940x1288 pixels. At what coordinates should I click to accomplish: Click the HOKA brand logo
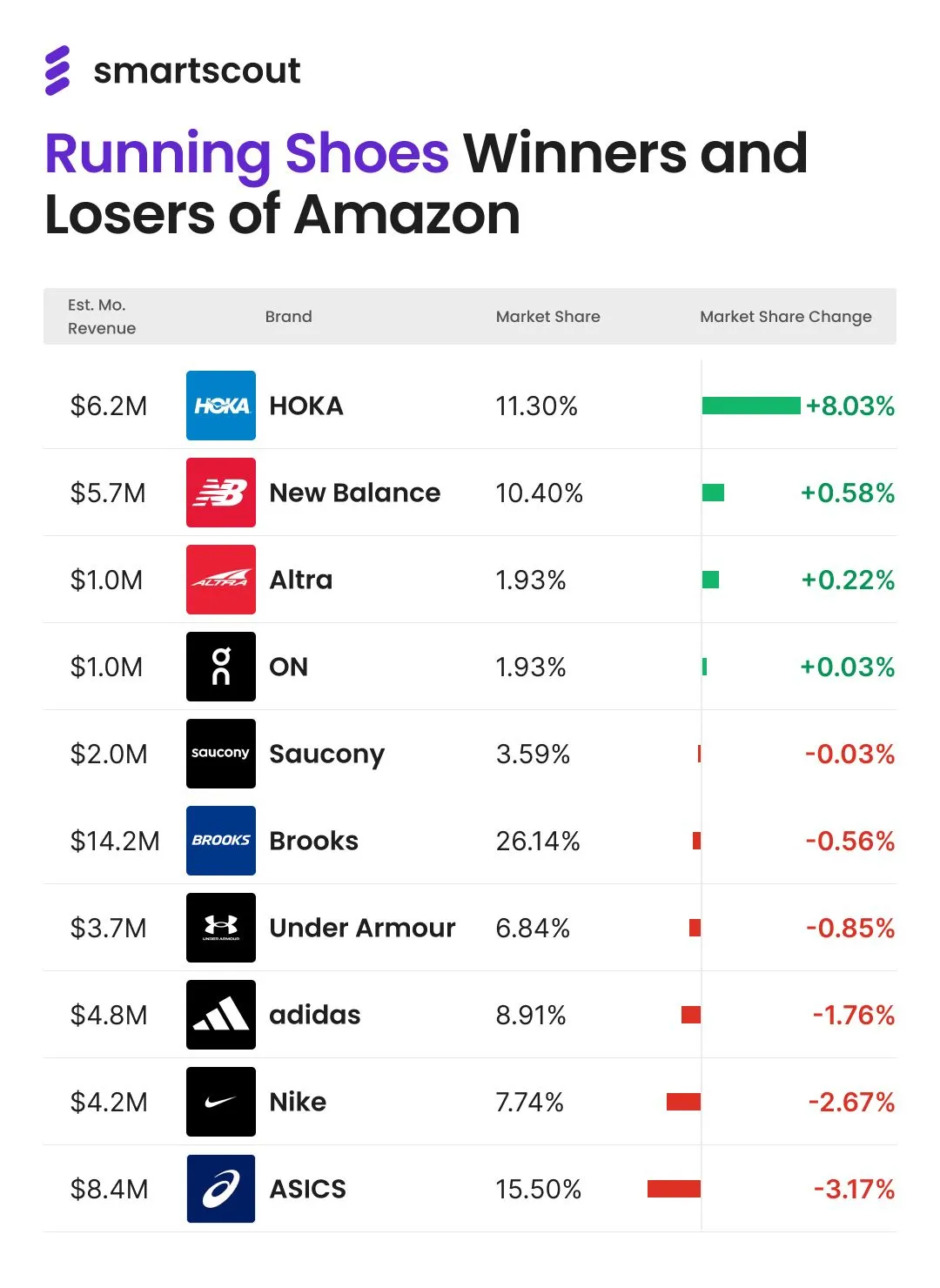click(221, 406)
